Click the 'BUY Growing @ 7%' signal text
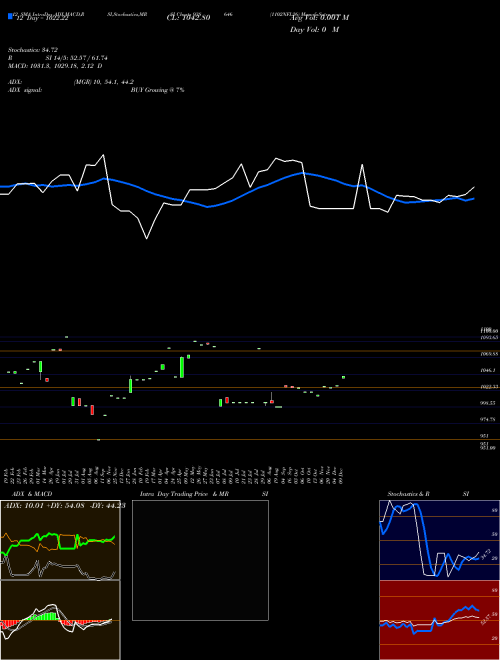 [x=157, y=90]
